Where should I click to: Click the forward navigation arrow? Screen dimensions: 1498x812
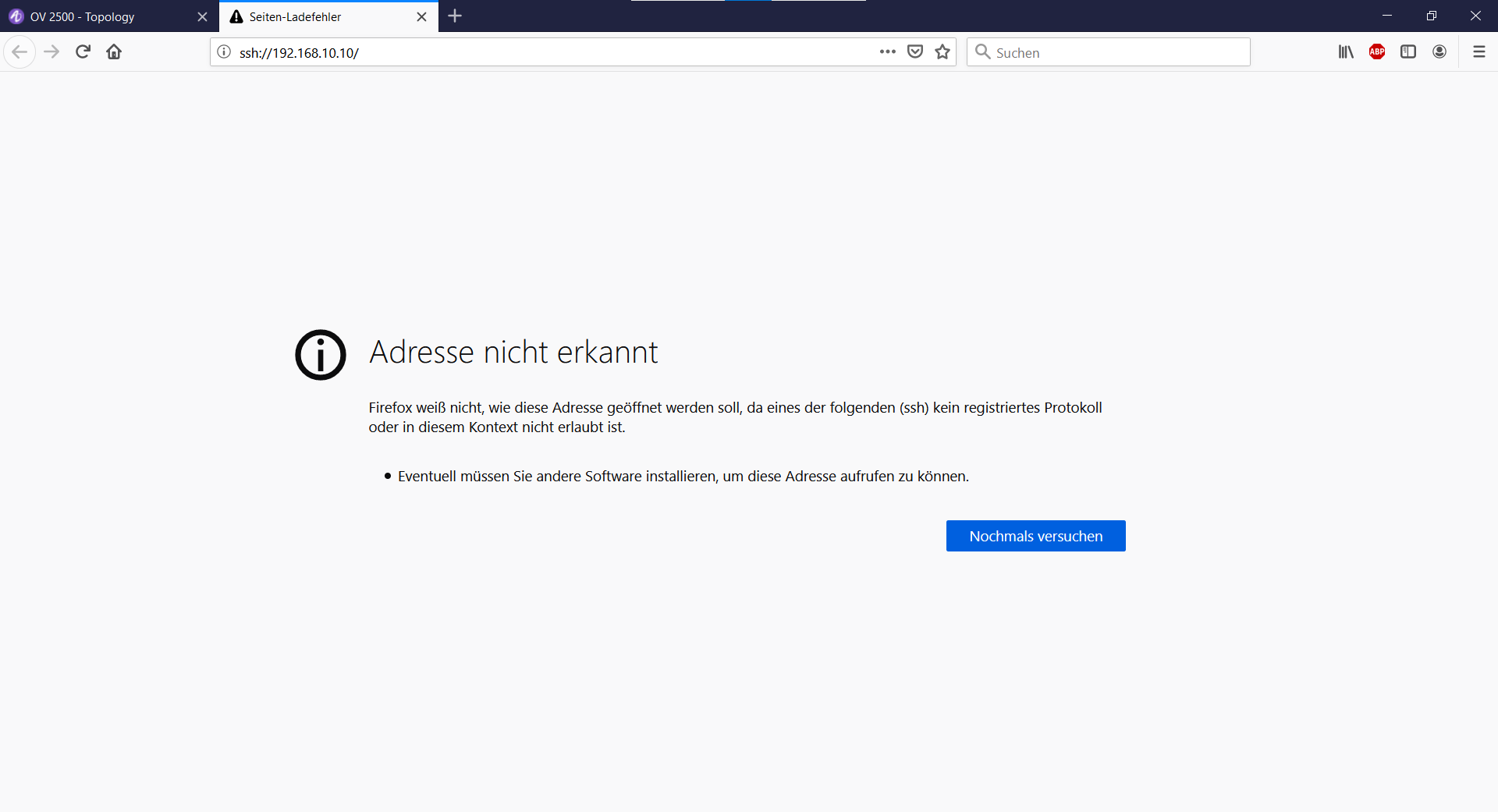51,52
